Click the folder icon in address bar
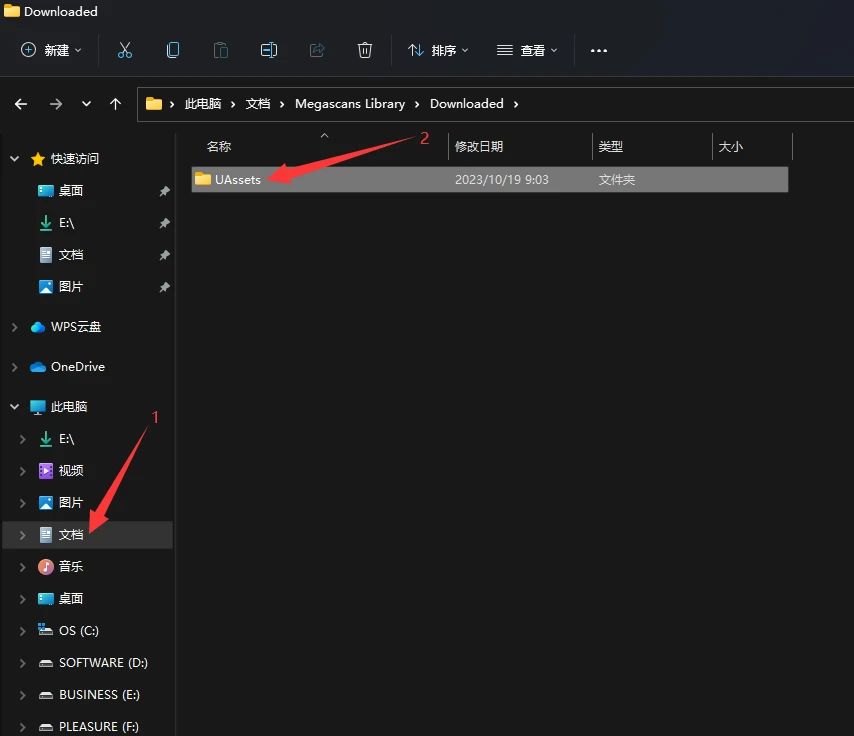Screen dimensions: 854x736 [x=154, y=104]
